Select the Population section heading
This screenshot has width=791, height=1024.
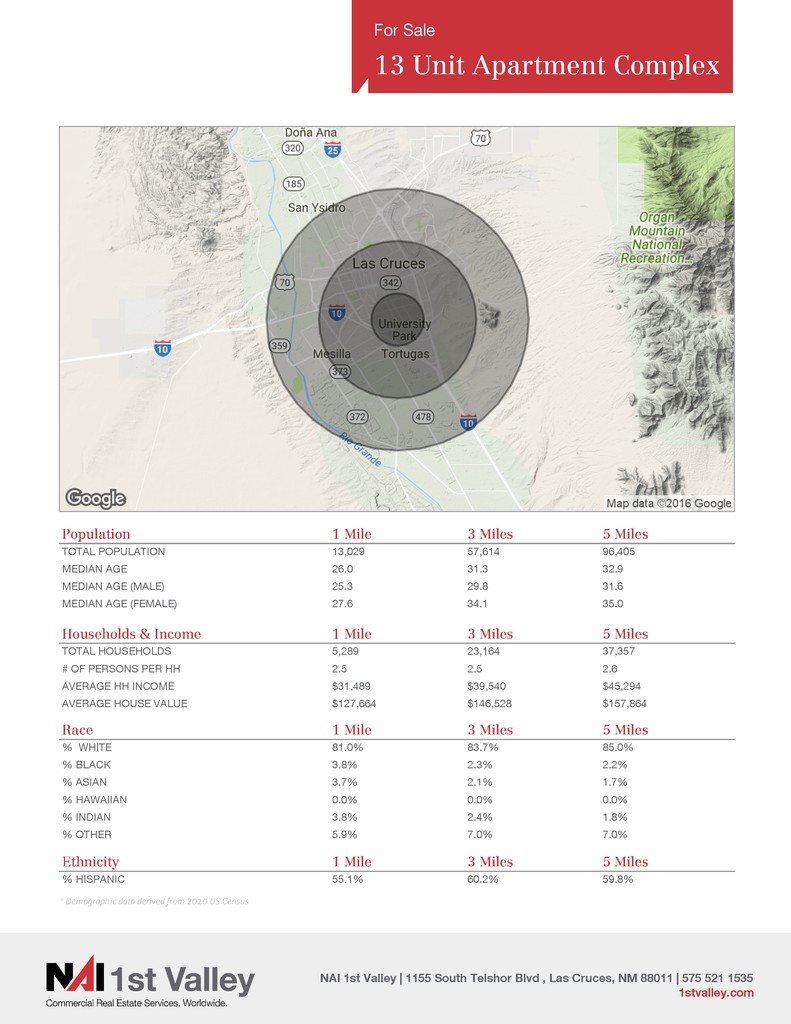tap(96, 534)
